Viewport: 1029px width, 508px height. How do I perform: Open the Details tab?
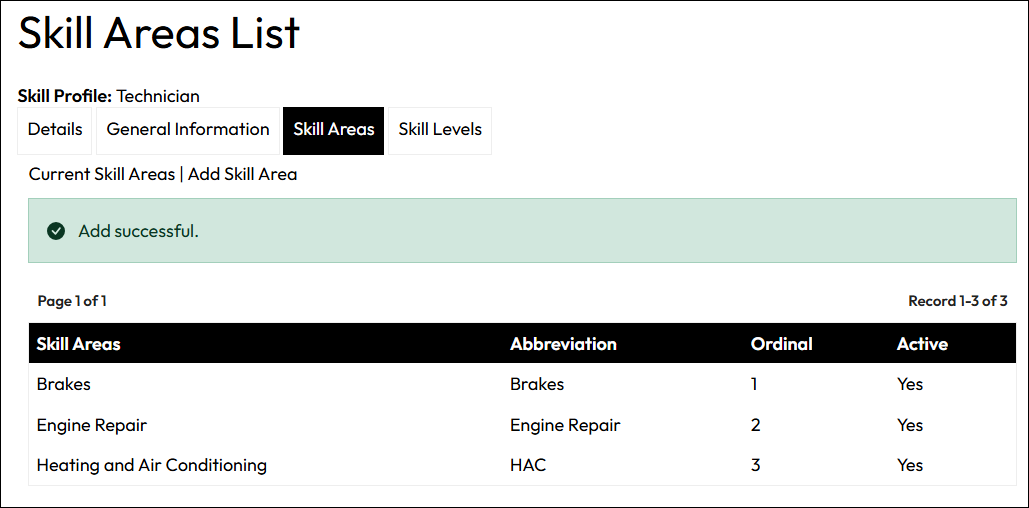[x=55, y=130]
